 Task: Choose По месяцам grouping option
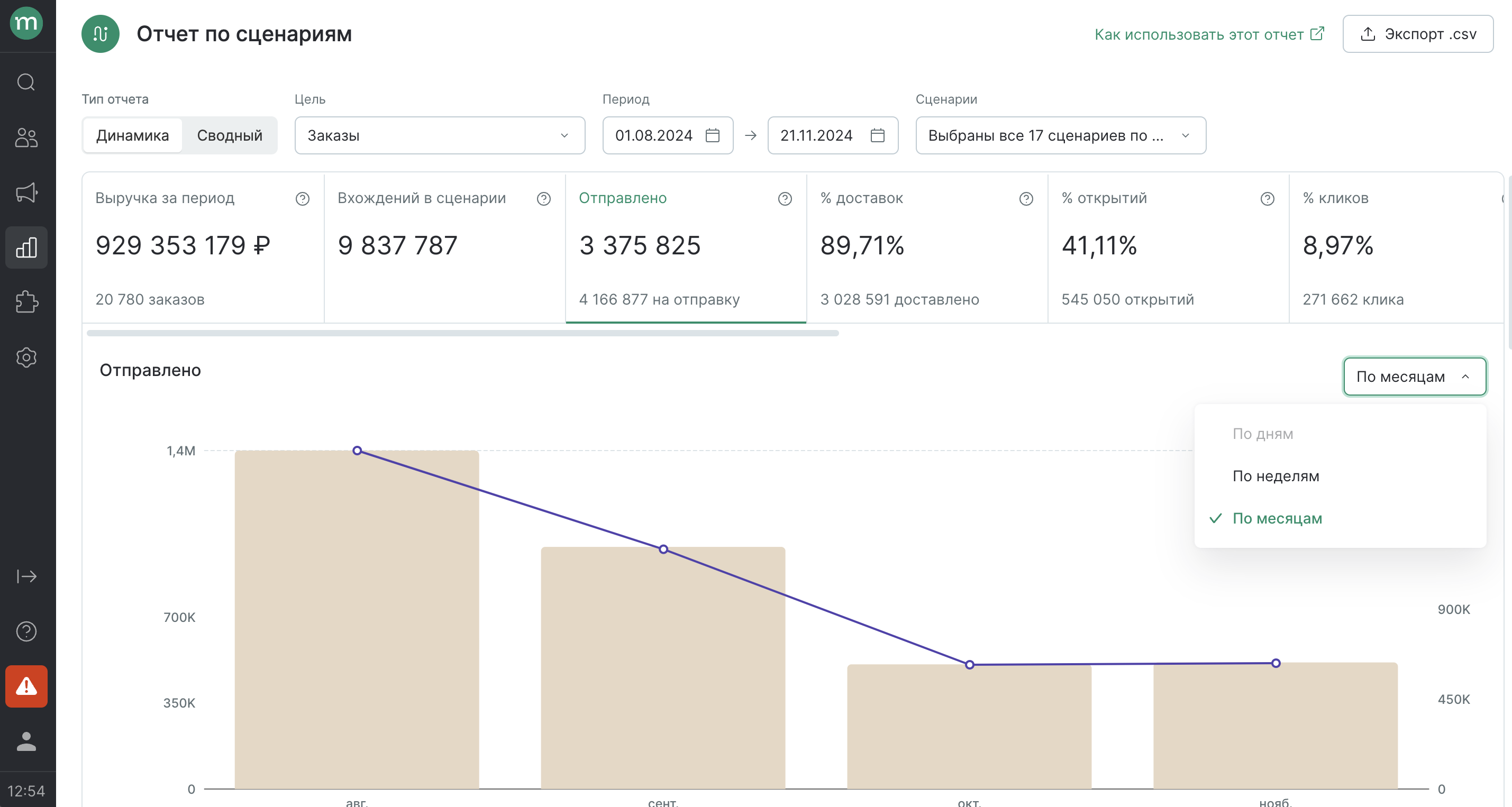[x=1341, y=518]
